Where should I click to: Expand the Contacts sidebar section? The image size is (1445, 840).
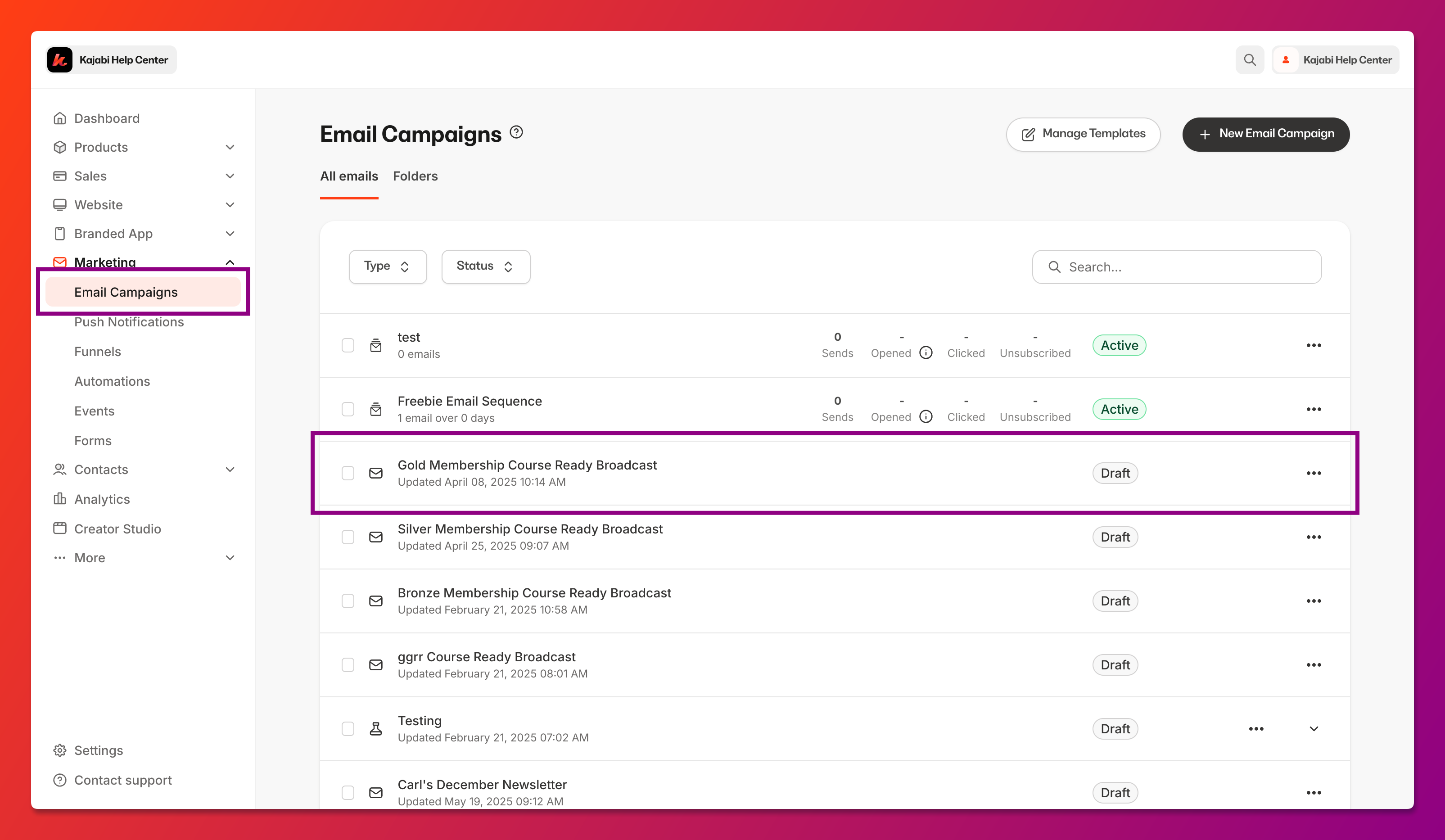tap(230, 470)
